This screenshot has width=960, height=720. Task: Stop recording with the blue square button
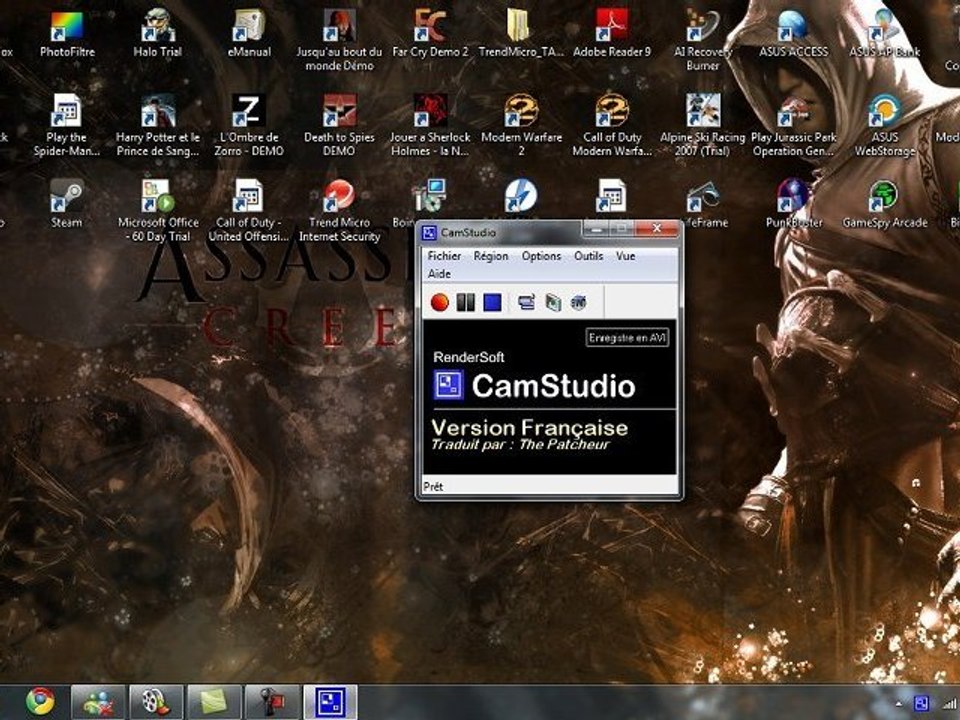coord(492,302)
